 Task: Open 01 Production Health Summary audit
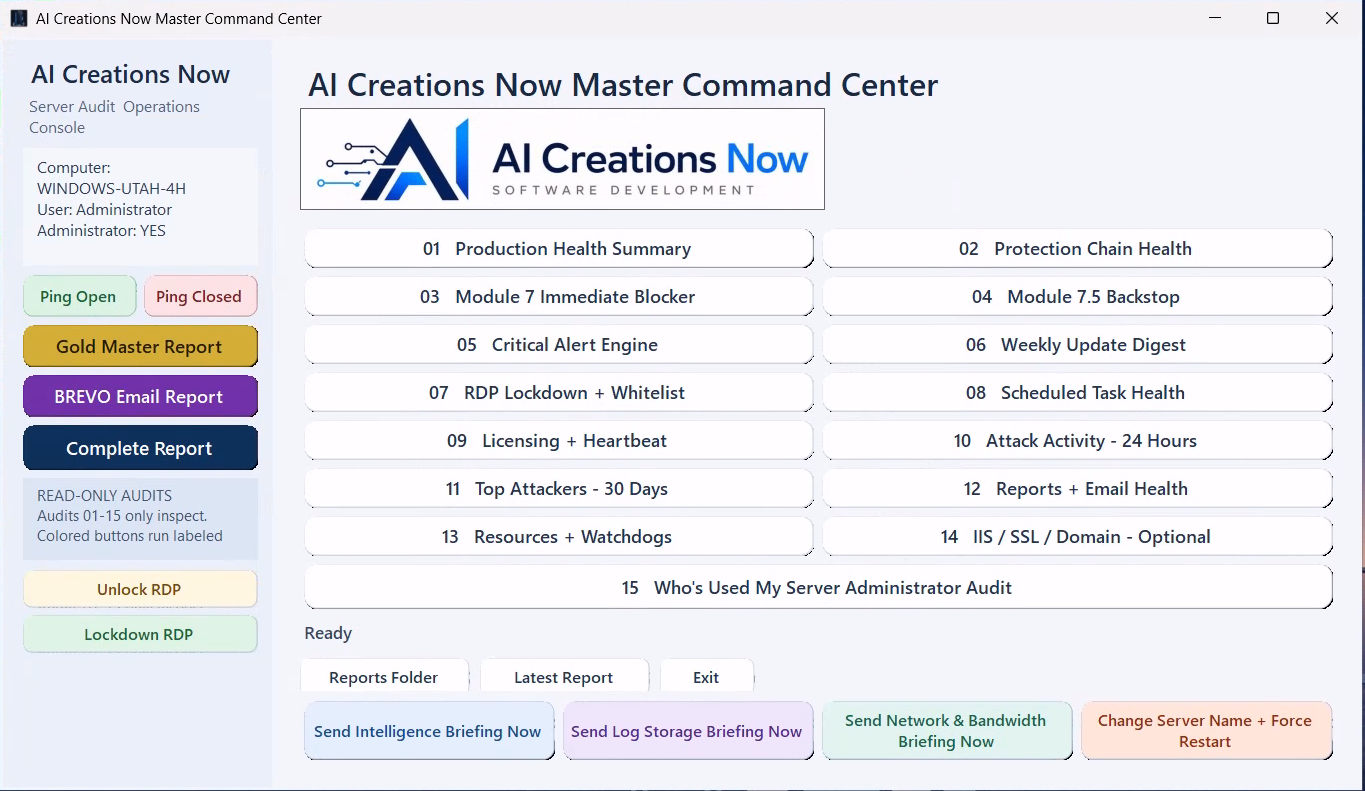click(558, 249)
